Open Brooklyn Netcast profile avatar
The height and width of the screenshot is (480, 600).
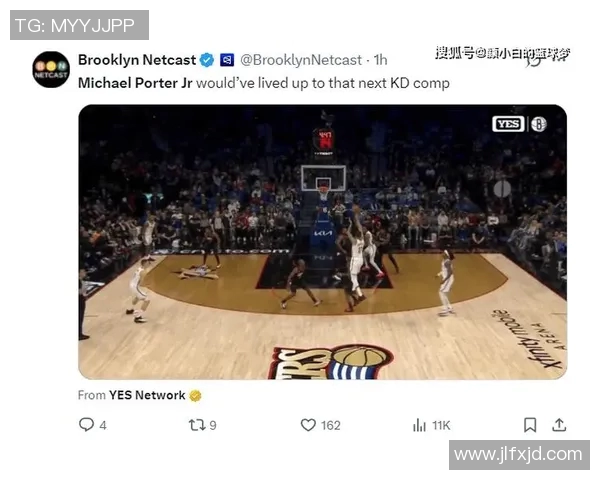(51, 70)
